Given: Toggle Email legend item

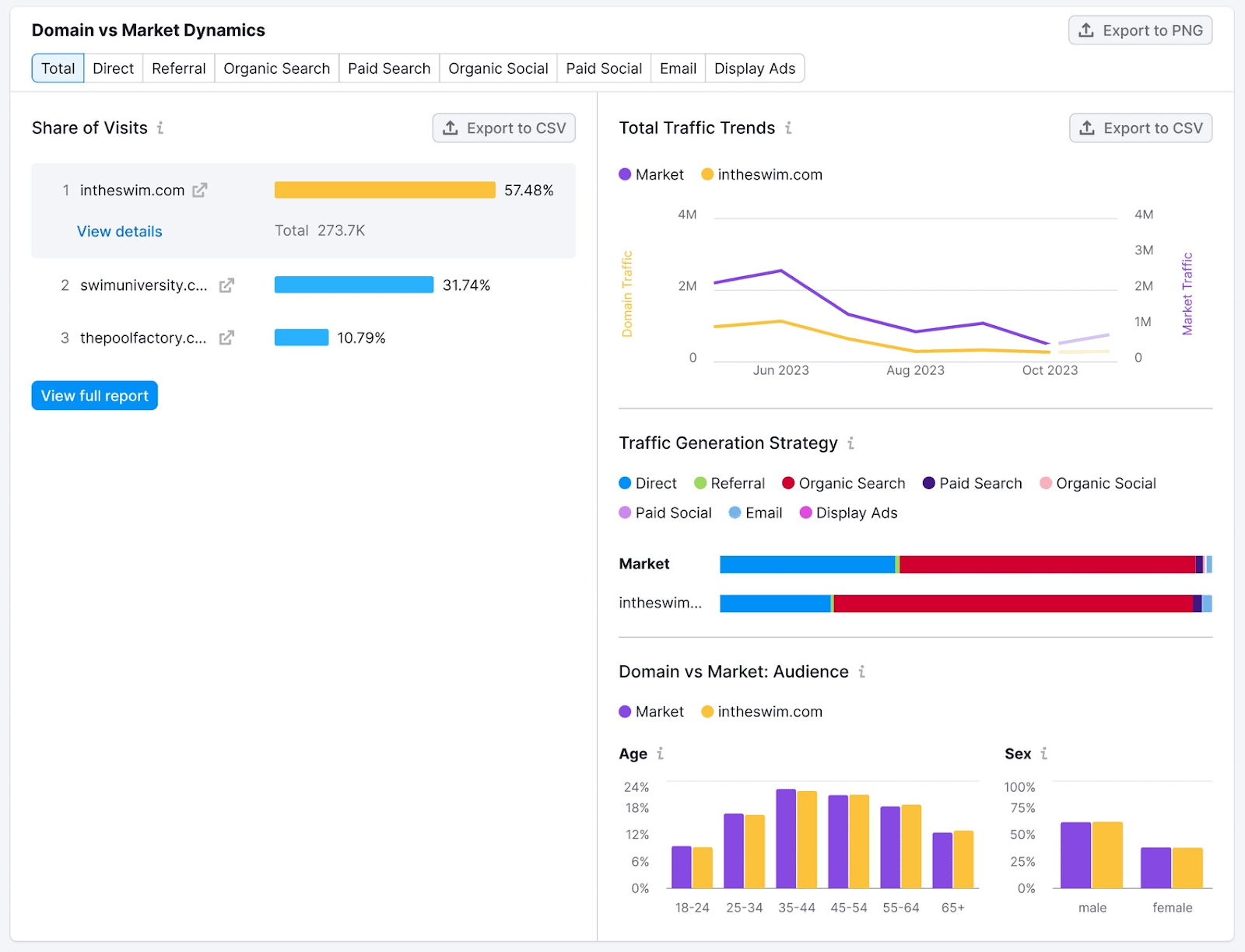Looking at the screenshot, I should 756,513.
